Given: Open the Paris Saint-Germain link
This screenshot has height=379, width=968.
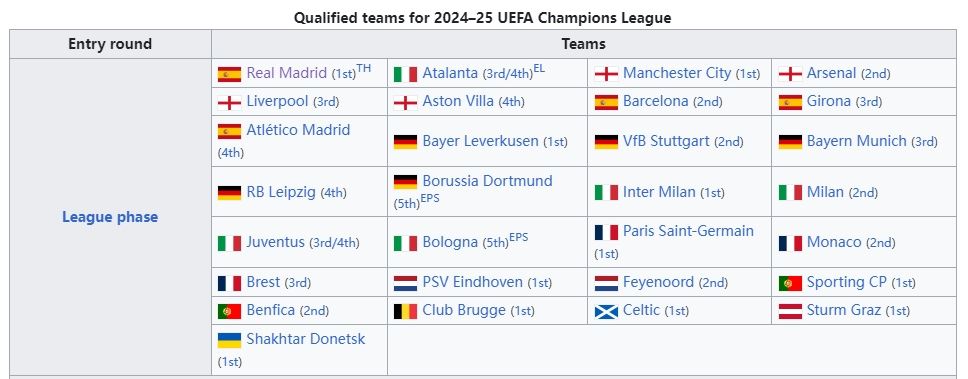Looking at the screenshot, I should (688, 231).
